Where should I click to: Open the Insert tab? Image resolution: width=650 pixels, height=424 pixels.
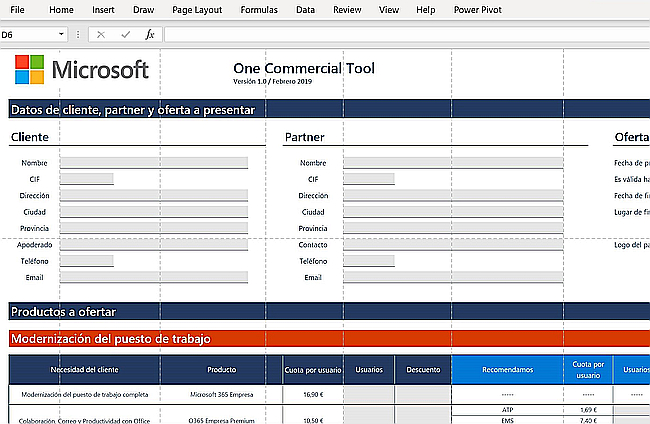coord(103,10)
